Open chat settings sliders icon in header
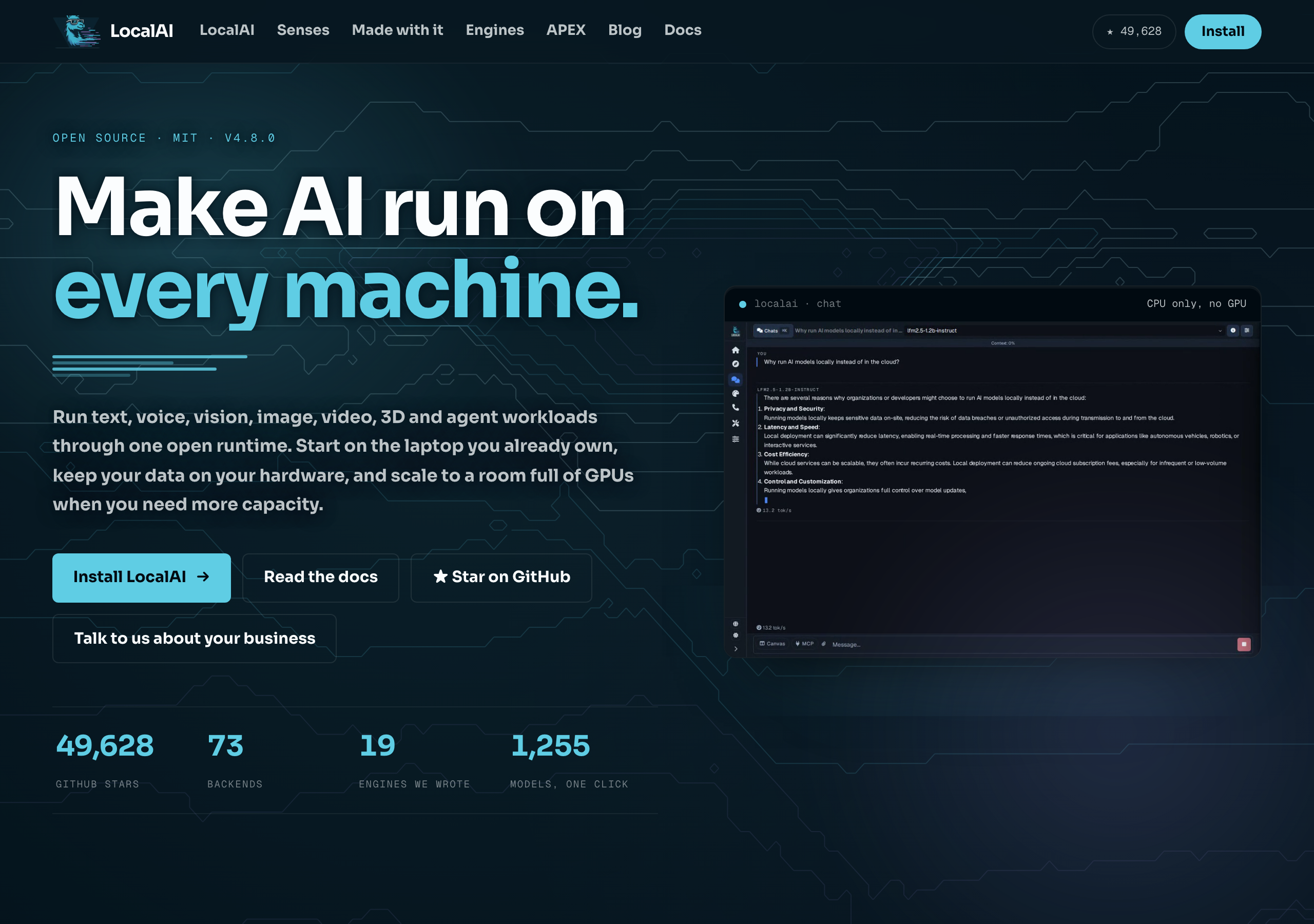The image size is (1314, 924). coord(1246,330)
